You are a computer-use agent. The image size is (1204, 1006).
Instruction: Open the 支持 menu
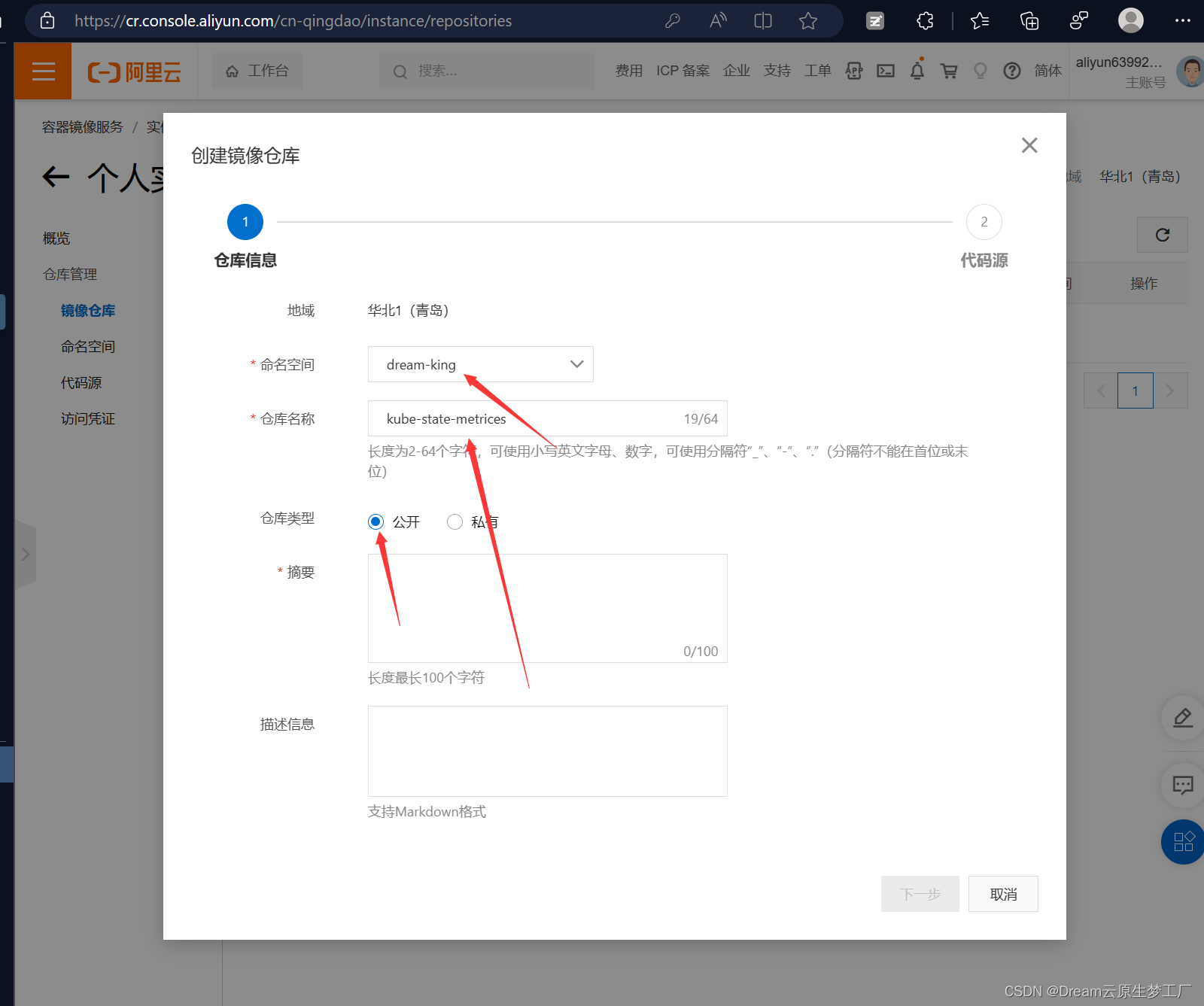point(777,71)
